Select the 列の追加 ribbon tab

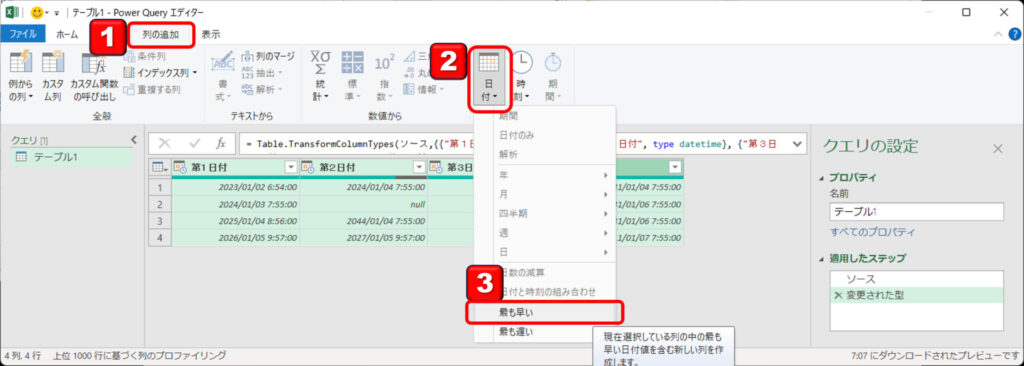[161, 35]
